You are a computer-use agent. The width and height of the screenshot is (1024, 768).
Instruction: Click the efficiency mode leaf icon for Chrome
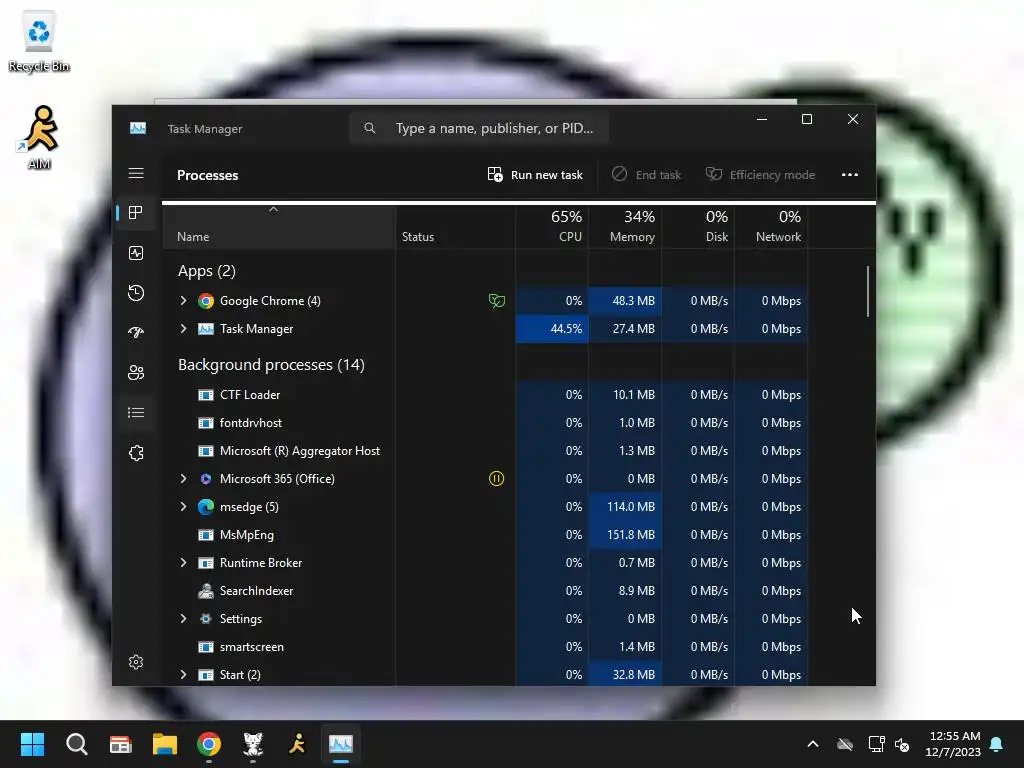click(497, 301)
